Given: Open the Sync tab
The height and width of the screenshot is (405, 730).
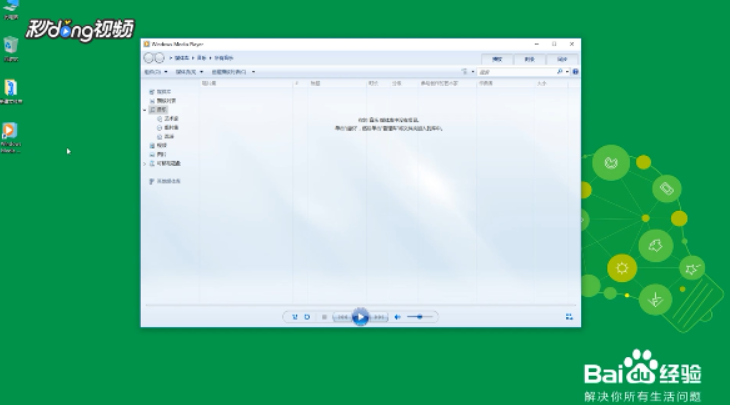Looking at the screenshot, I should (x=562, y=59).
